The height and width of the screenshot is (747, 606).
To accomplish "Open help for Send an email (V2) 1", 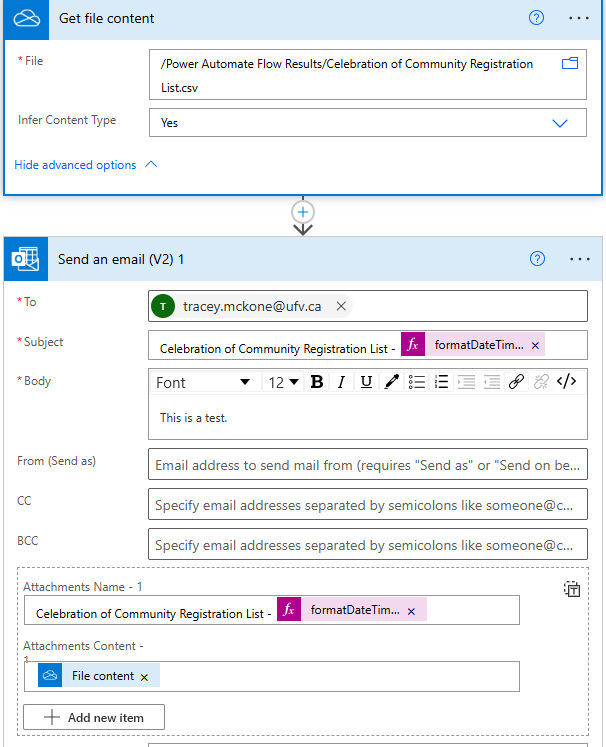I will point(537,259).
